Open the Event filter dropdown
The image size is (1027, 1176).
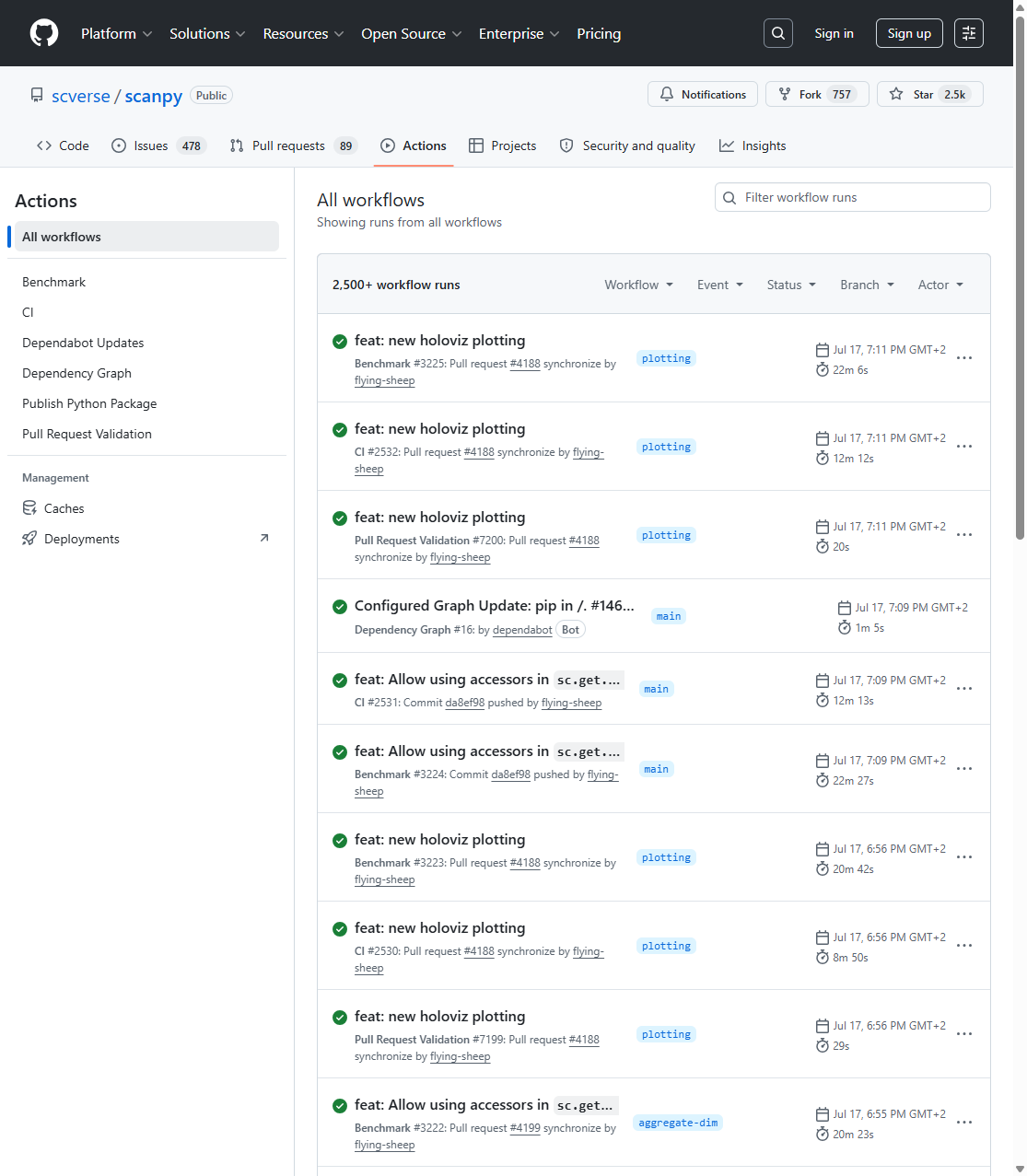coord(720,285)
